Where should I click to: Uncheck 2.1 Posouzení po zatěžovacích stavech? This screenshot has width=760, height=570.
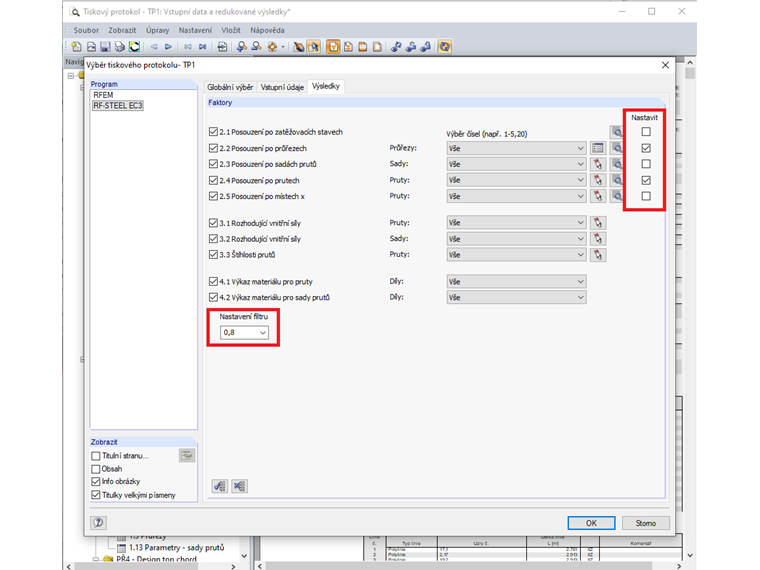pyautogui.click(x=213, y=132)
